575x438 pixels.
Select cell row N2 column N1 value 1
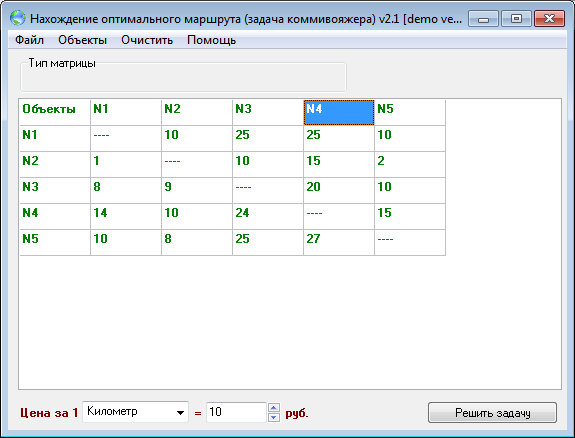(126, 165)
